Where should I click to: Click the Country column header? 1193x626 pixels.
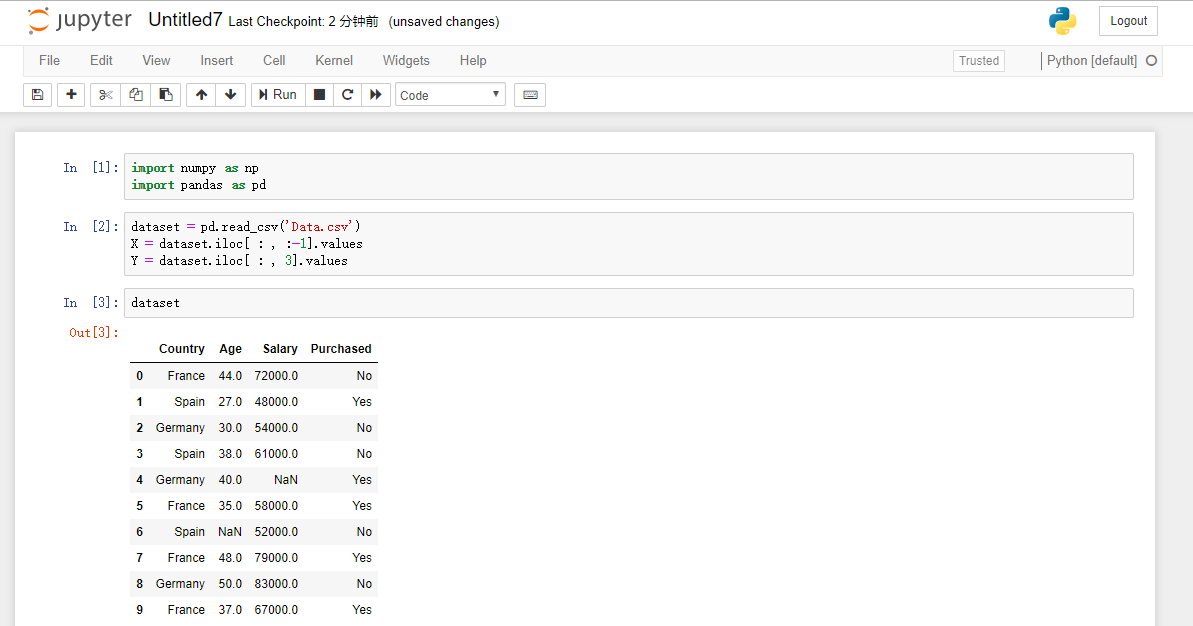point(181,348)
